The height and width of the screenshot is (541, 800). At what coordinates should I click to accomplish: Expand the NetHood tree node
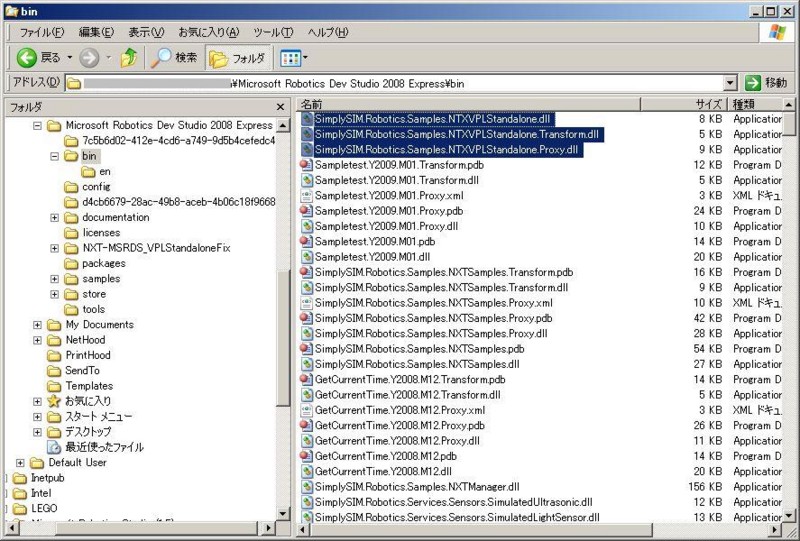pyautogui.click(x=37, y=340)
